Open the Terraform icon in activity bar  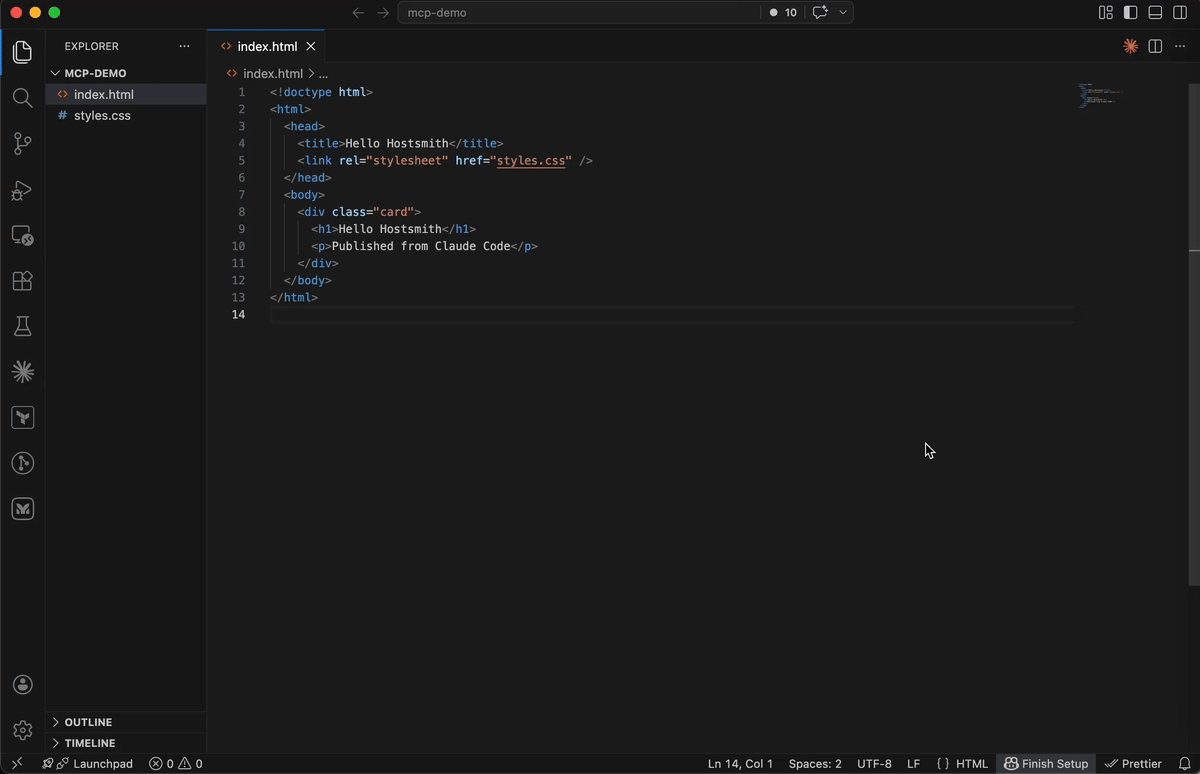22,418
